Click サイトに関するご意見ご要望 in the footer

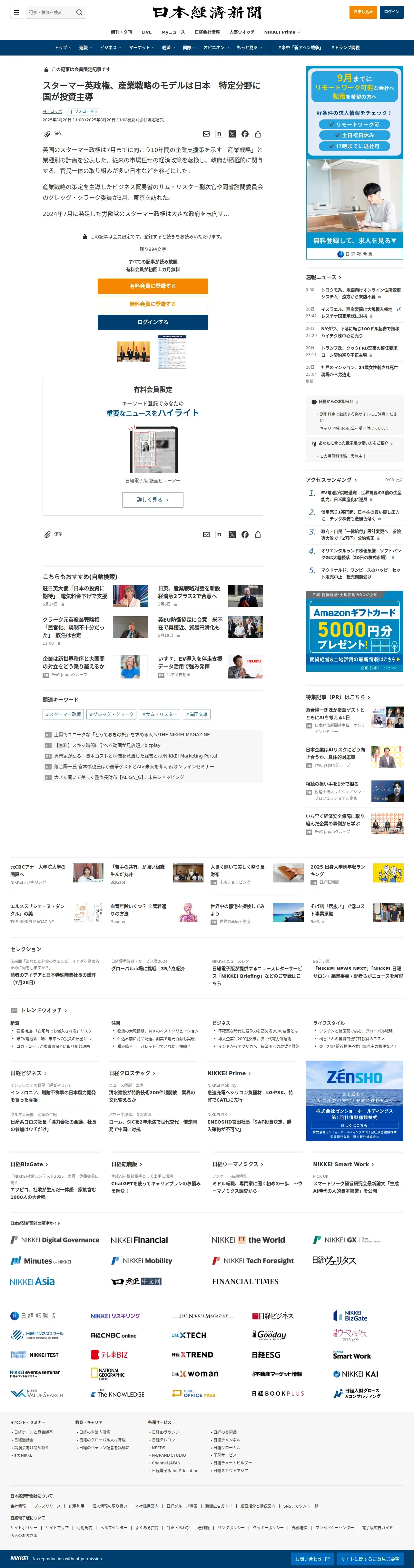(x=370, y=1559)
